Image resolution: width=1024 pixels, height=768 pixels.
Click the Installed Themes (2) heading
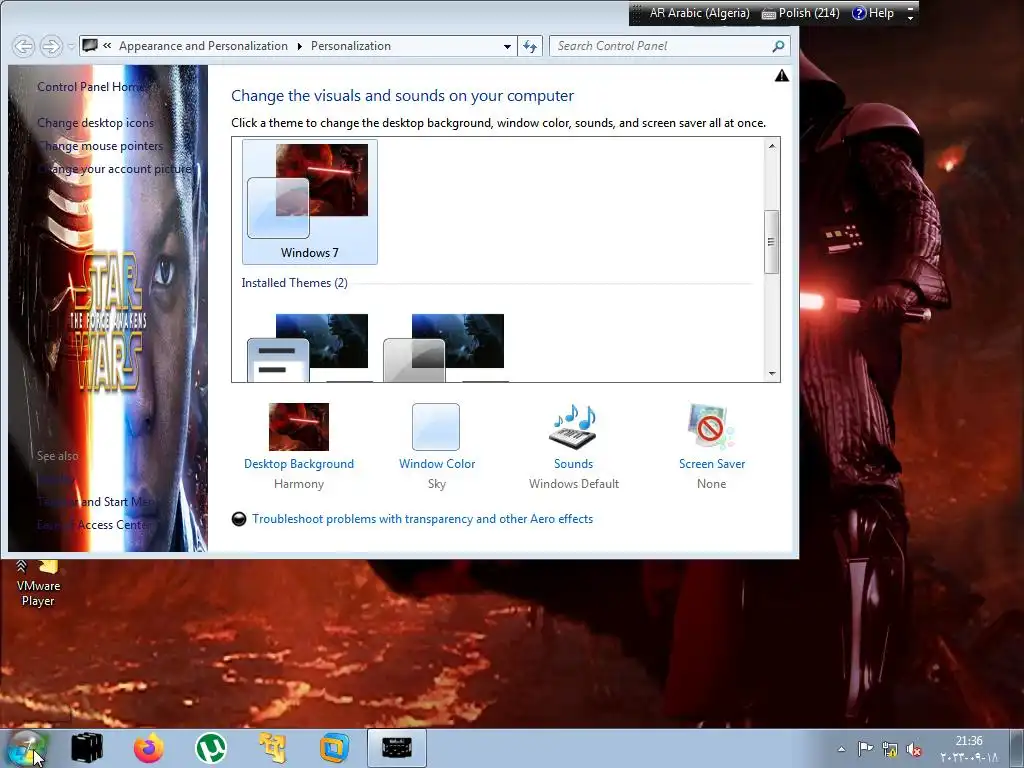(x=295, y=283)
